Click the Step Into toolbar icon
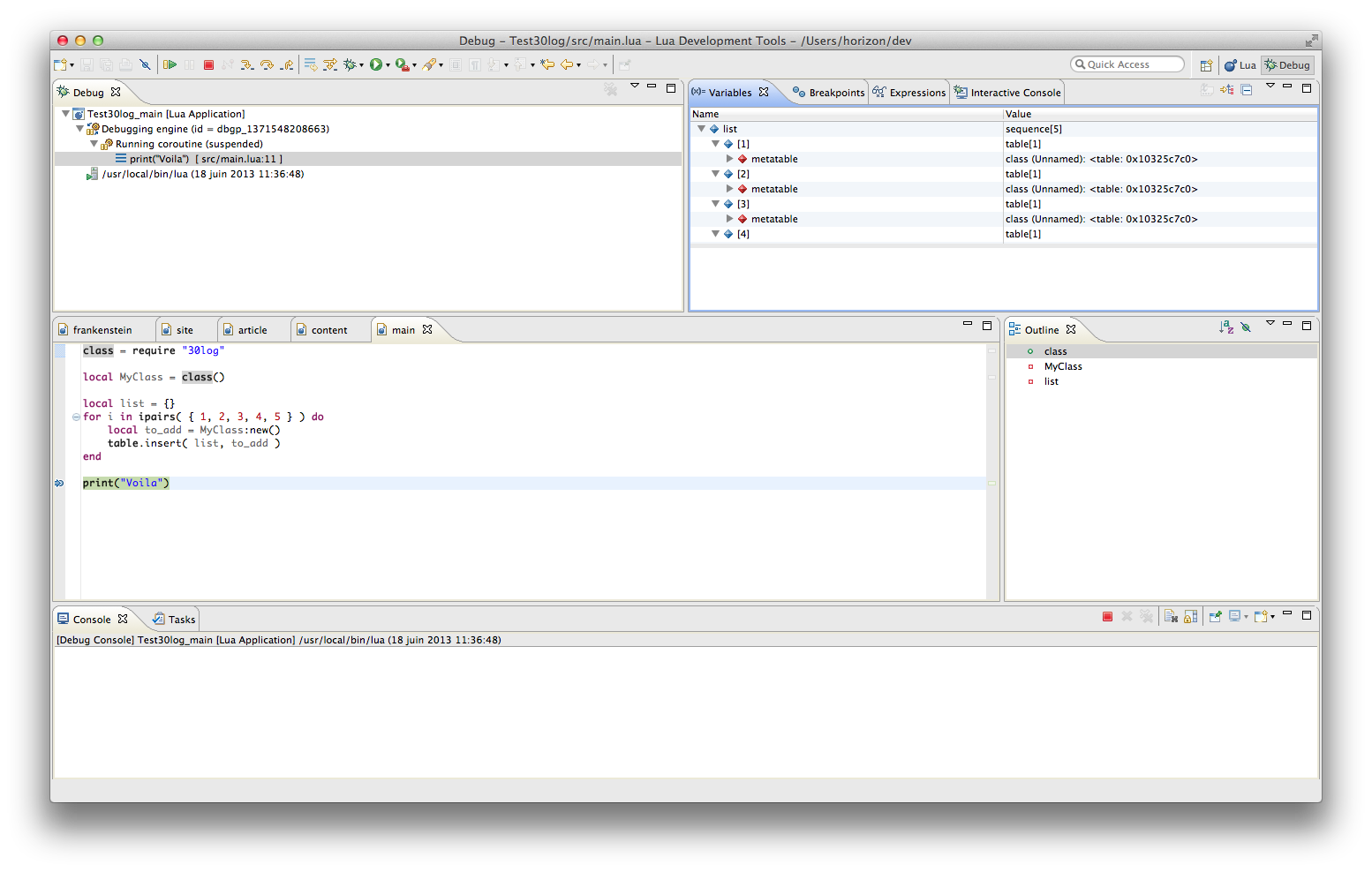Screen dimensions: 1372x872 [246, 64]
